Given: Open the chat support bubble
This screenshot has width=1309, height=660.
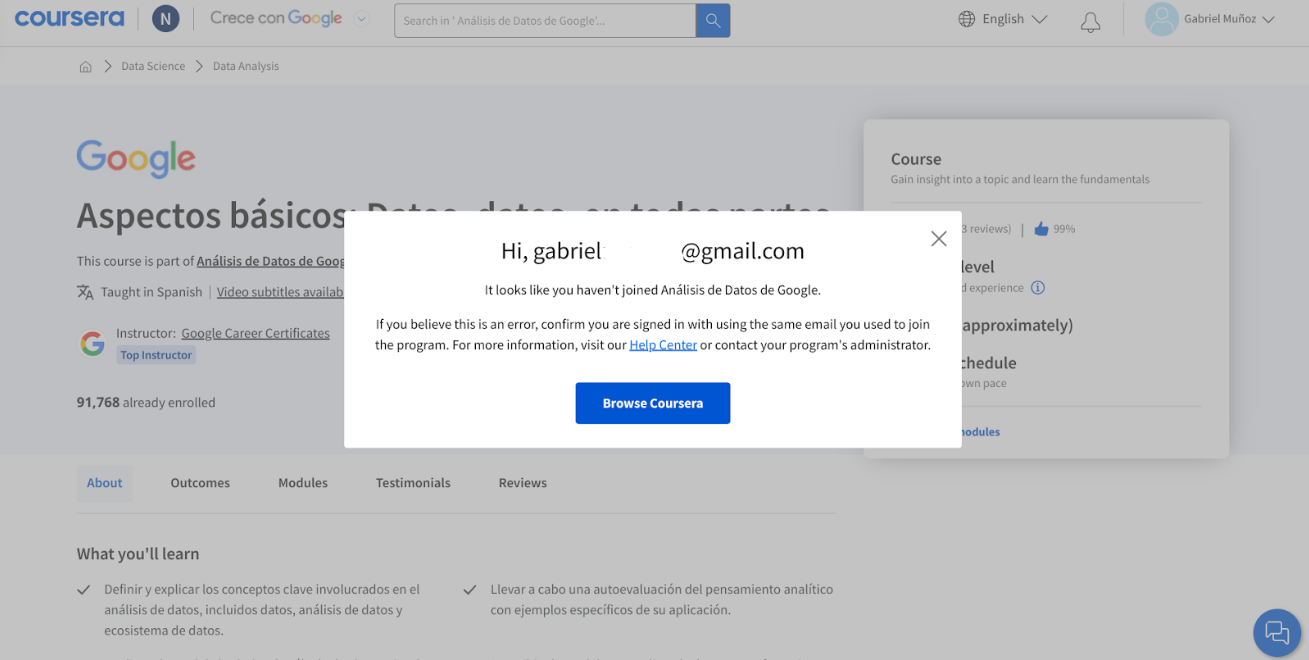Looking at the screenshot, I should pos(1277,632).
